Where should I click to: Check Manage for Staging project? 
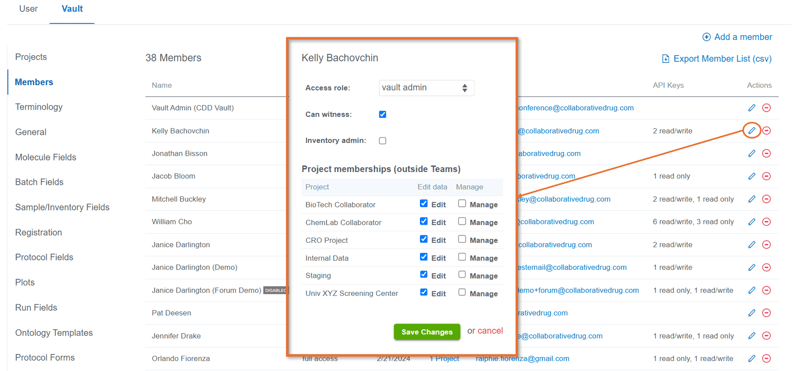point(462,275)
